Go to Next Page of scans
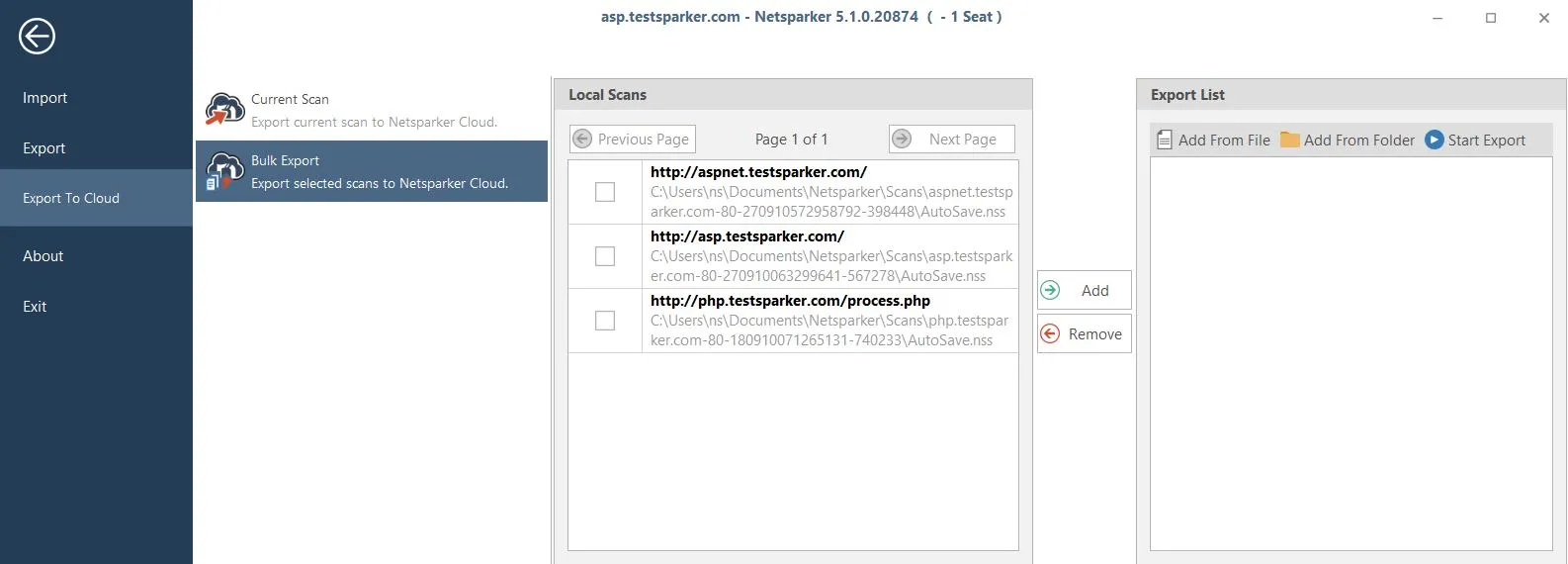1568x564 pixels. 952,140
